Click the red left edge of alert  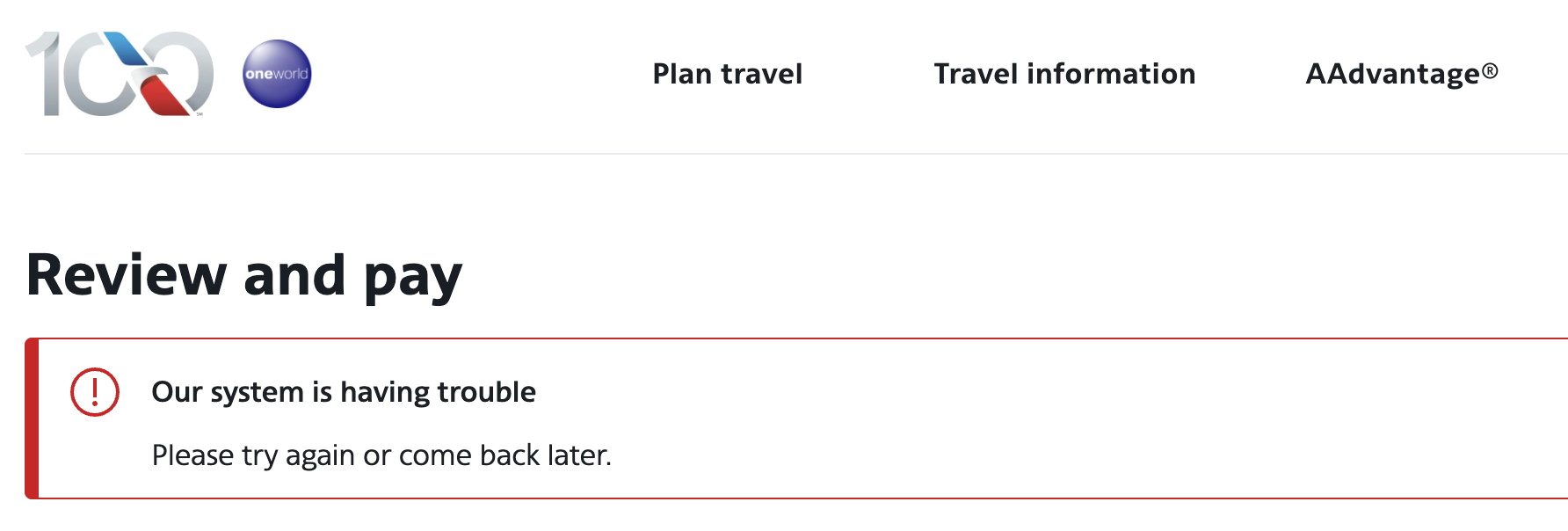click(32, 418)
